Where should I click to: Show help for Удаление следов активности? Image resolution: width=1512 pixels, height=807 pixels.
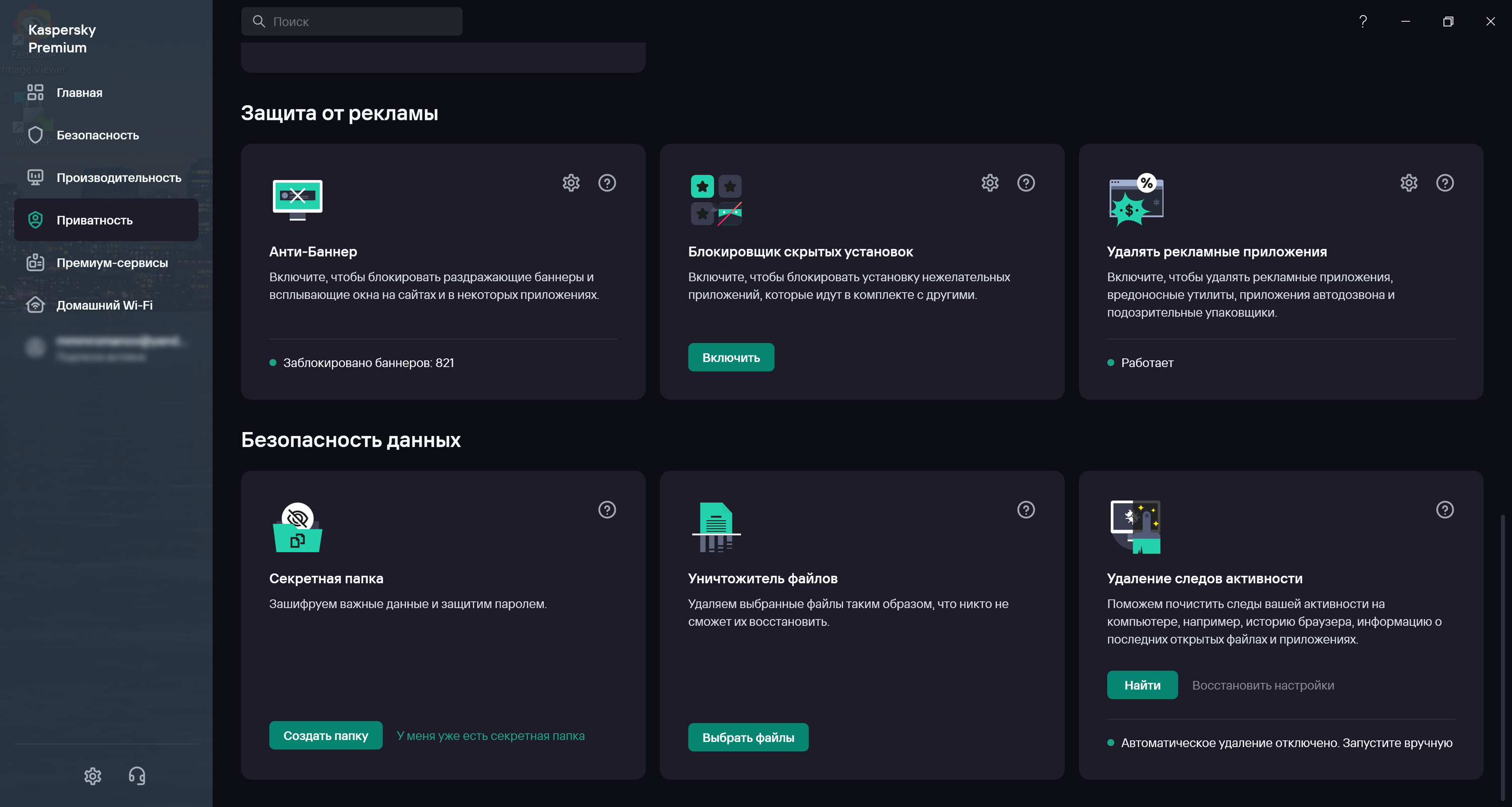point(1444,510)
